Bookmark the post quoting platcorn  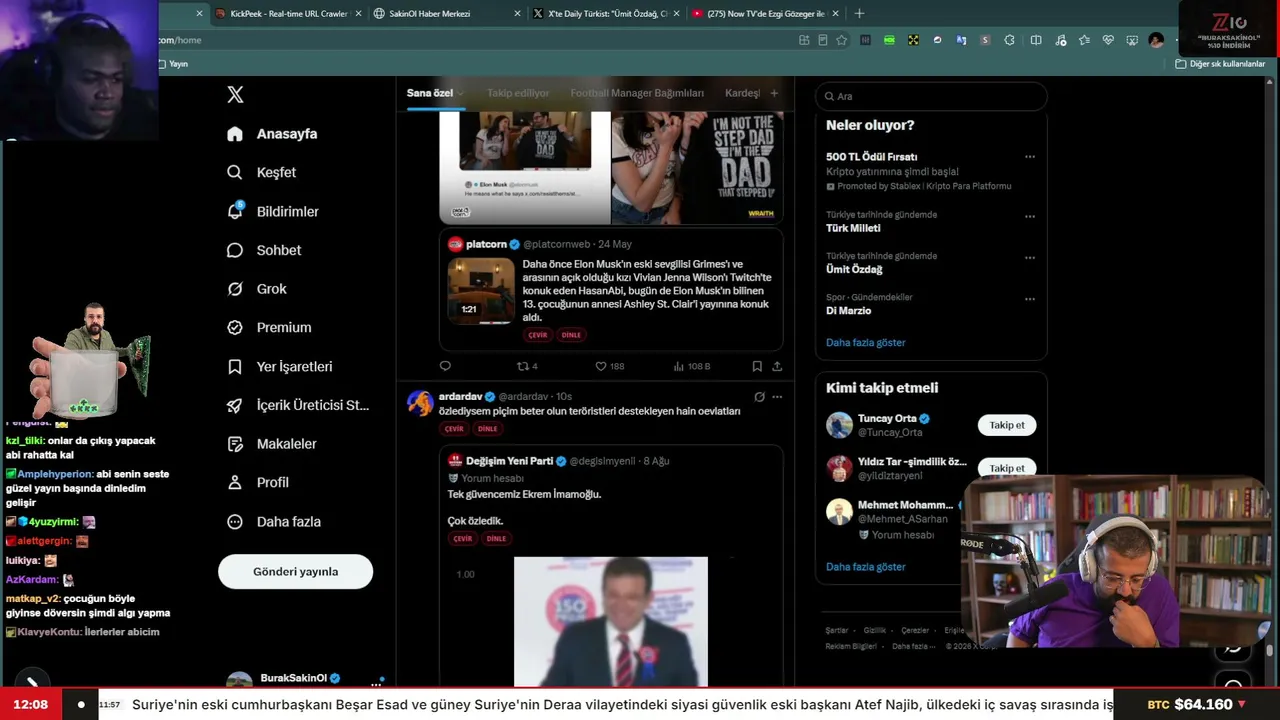tap(757, 366)
